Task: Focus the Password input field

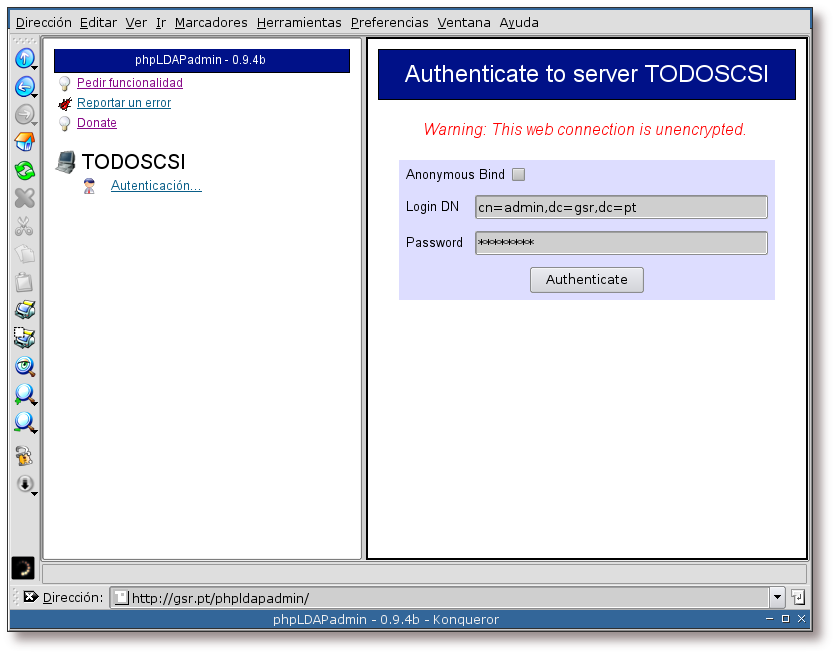Action: 621,243
